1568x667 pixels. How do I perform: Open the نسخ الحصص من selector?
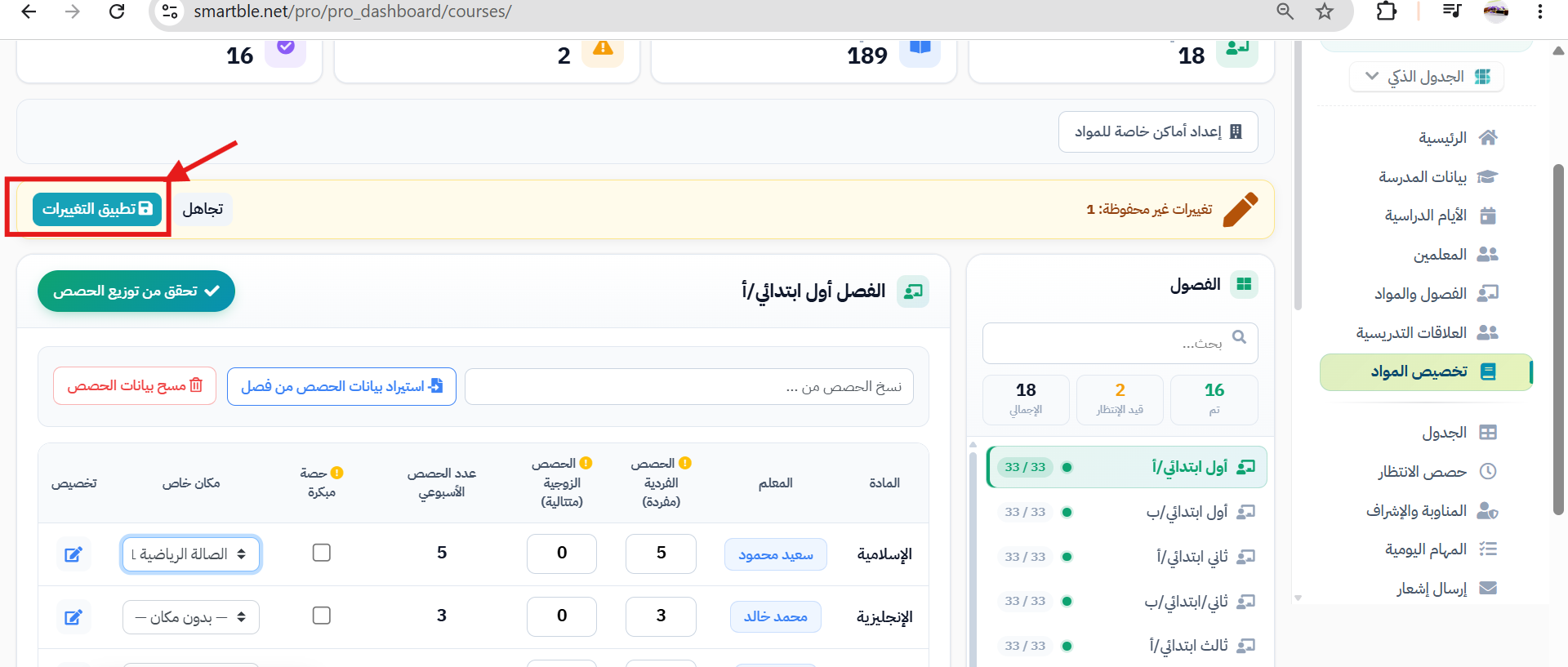pos(689,386)
